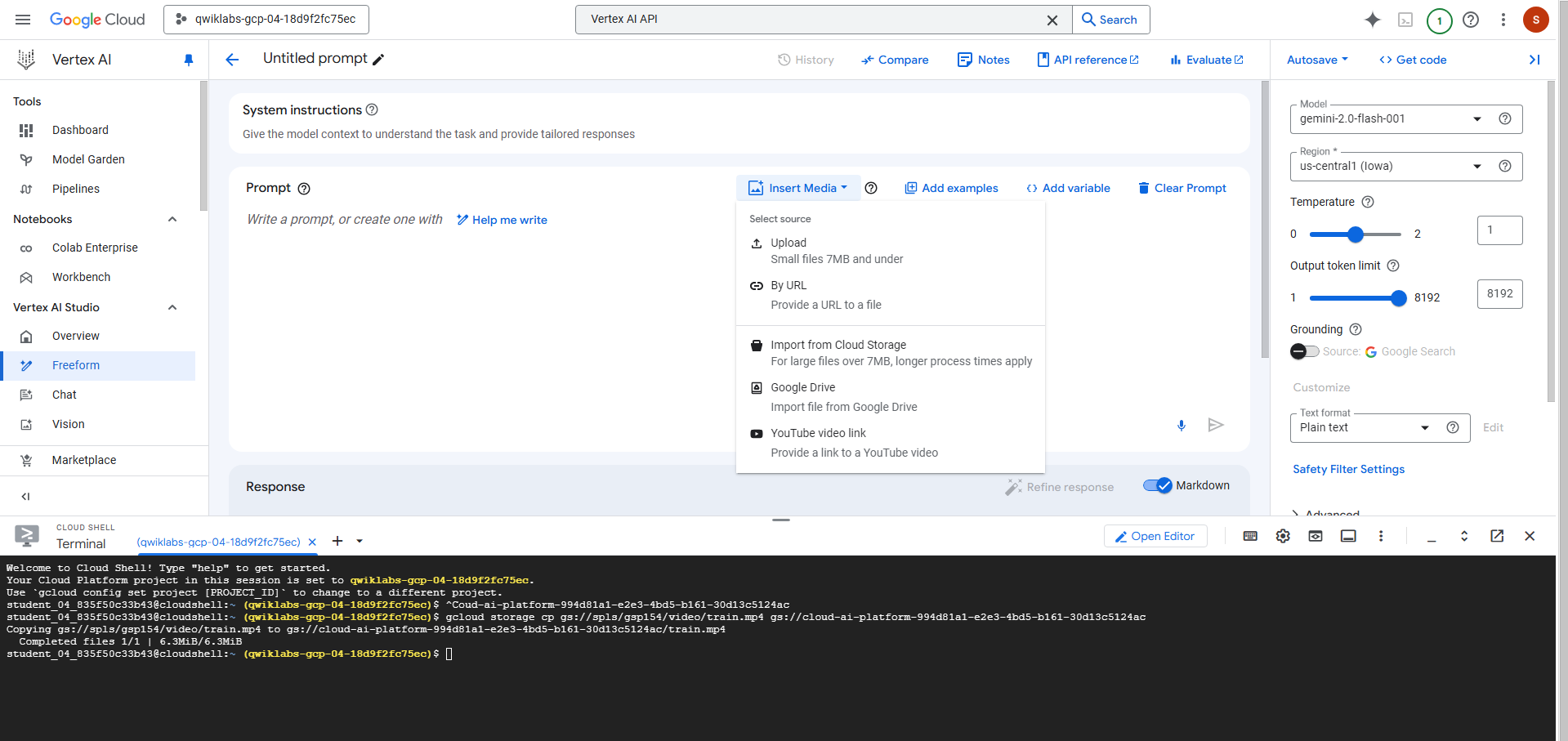Open the three-dot settings menu in header

(1503, 20)
